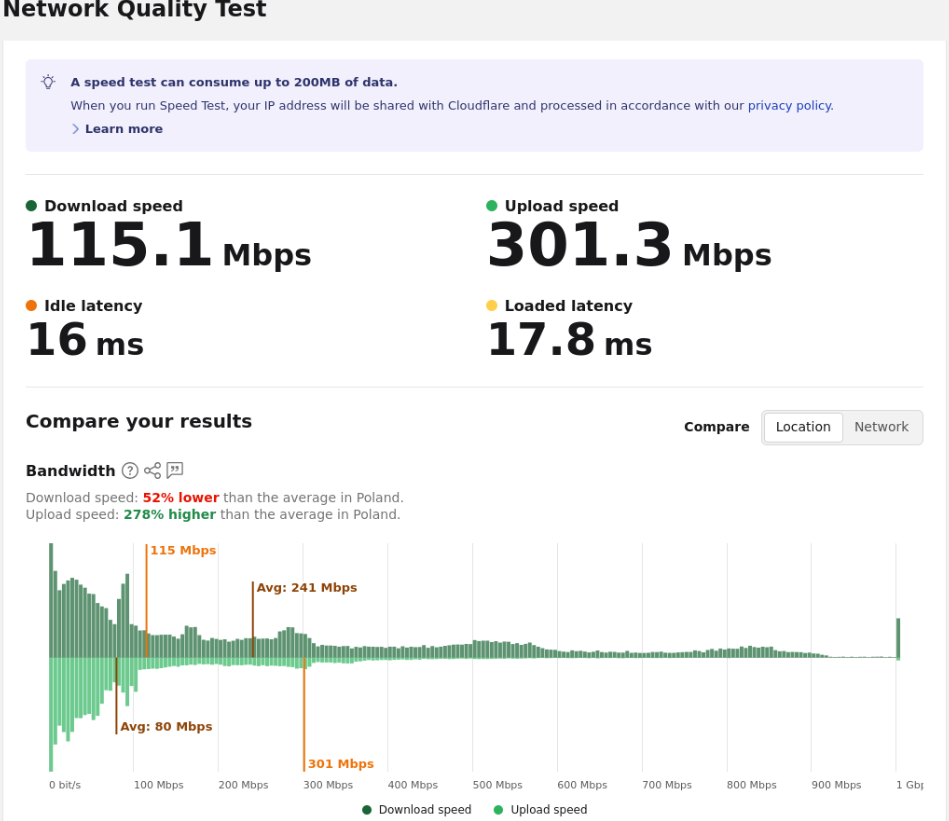949x821 pixels.
Task: Select the Location compare tab
Action: coord(803,427)
